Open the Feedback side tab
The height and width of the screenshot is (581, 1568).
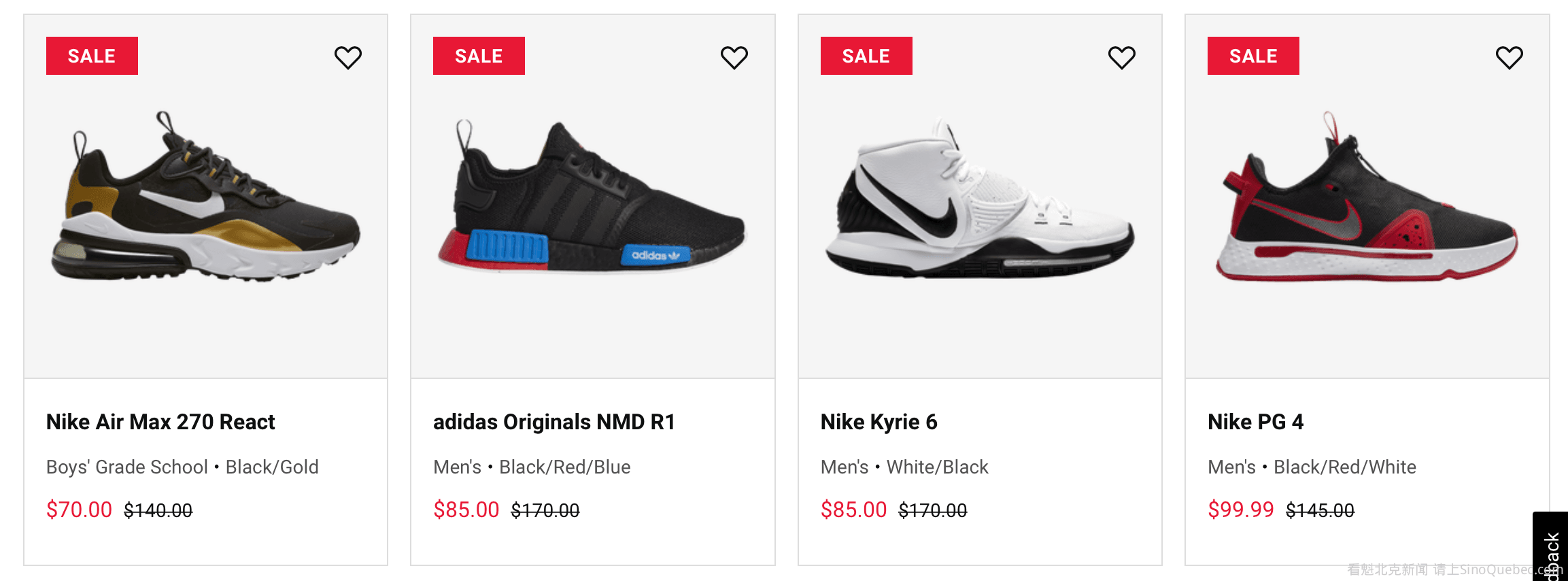coord(1551,550)
